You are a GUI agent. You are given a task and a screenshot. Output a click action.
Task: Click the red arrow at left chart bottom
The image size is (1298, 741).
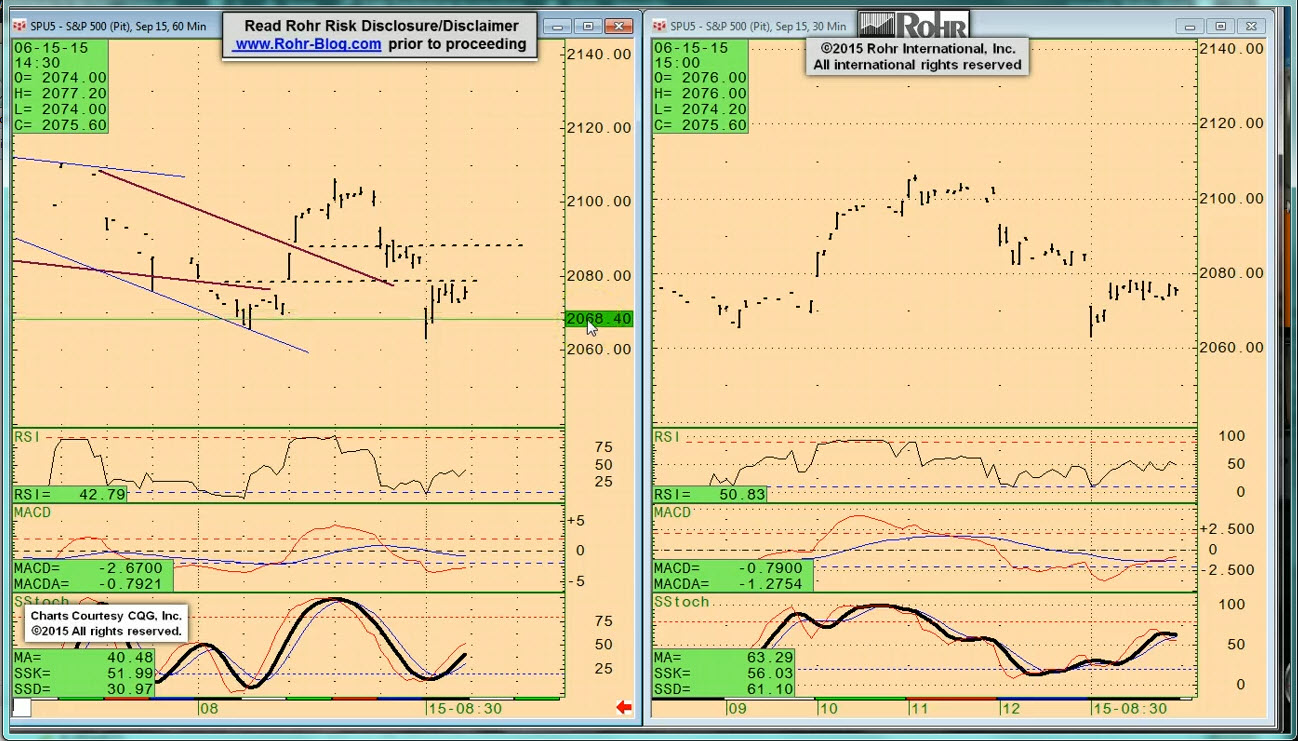pyautogui.click(x=624, y=708)
